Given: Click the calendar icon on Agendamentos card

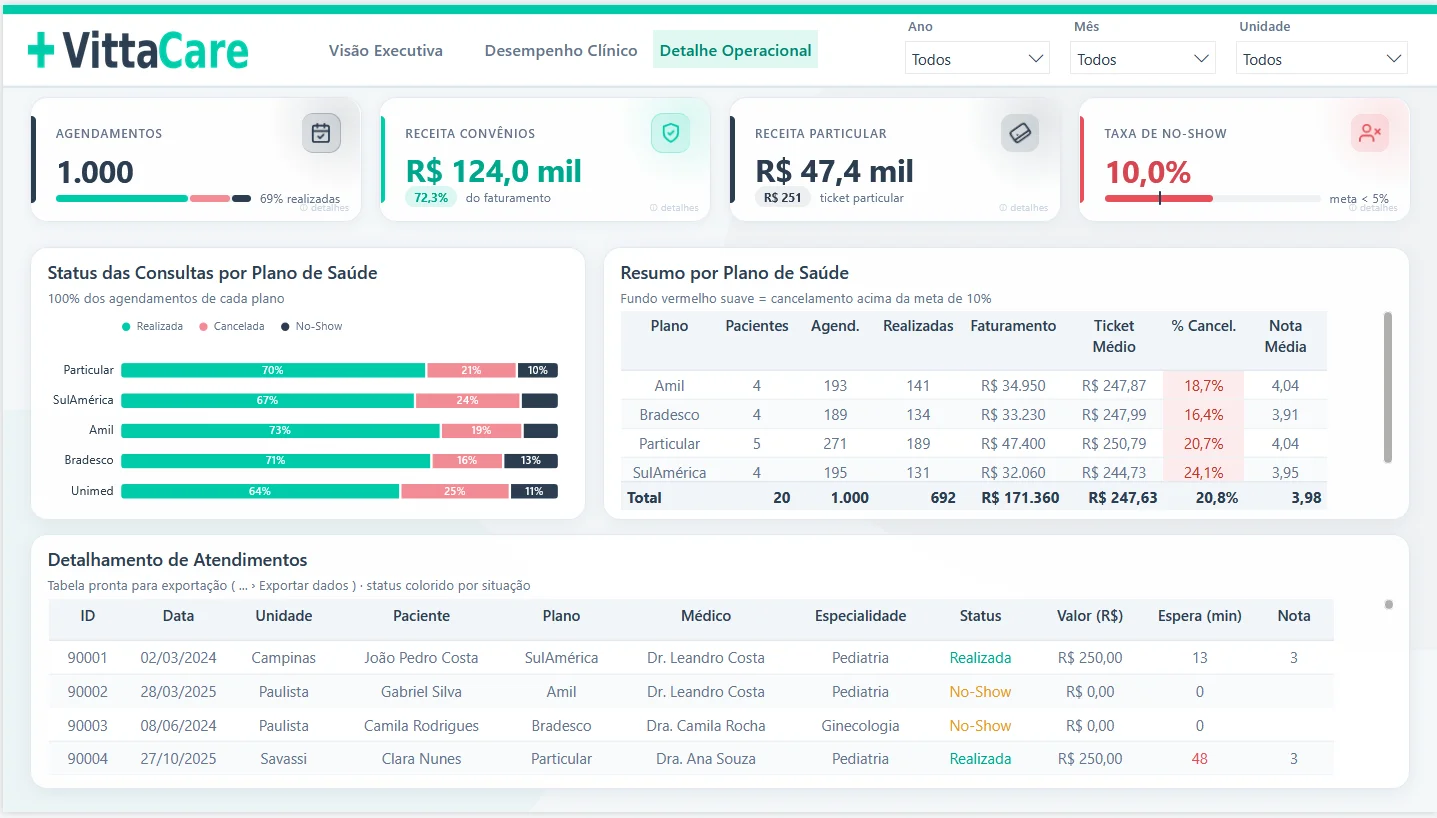Looking at the screenshot, I should pos(321,133).
